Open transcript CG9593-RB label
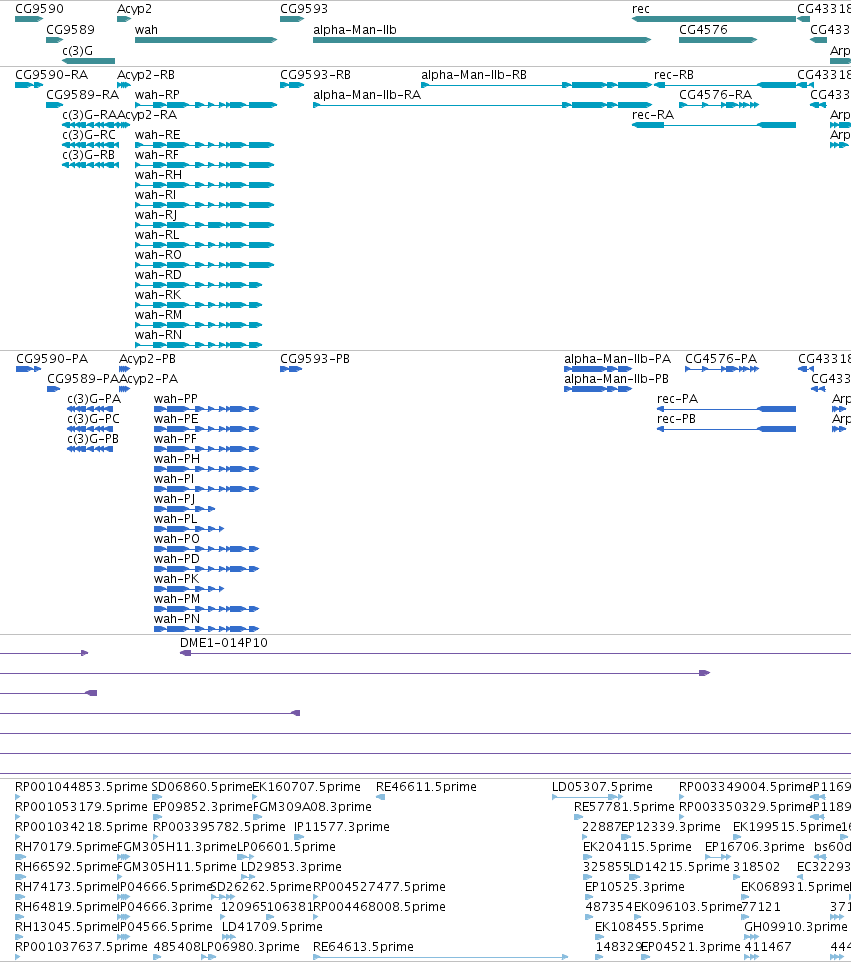The height and width of the screenshot is (962, 851). [x=315, y=75]
